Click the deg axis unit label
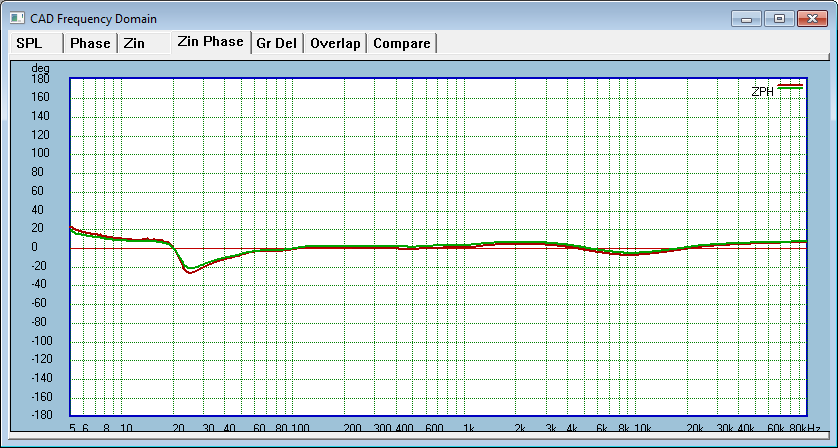This screenshot has width=838, height=448. [40, 68]
